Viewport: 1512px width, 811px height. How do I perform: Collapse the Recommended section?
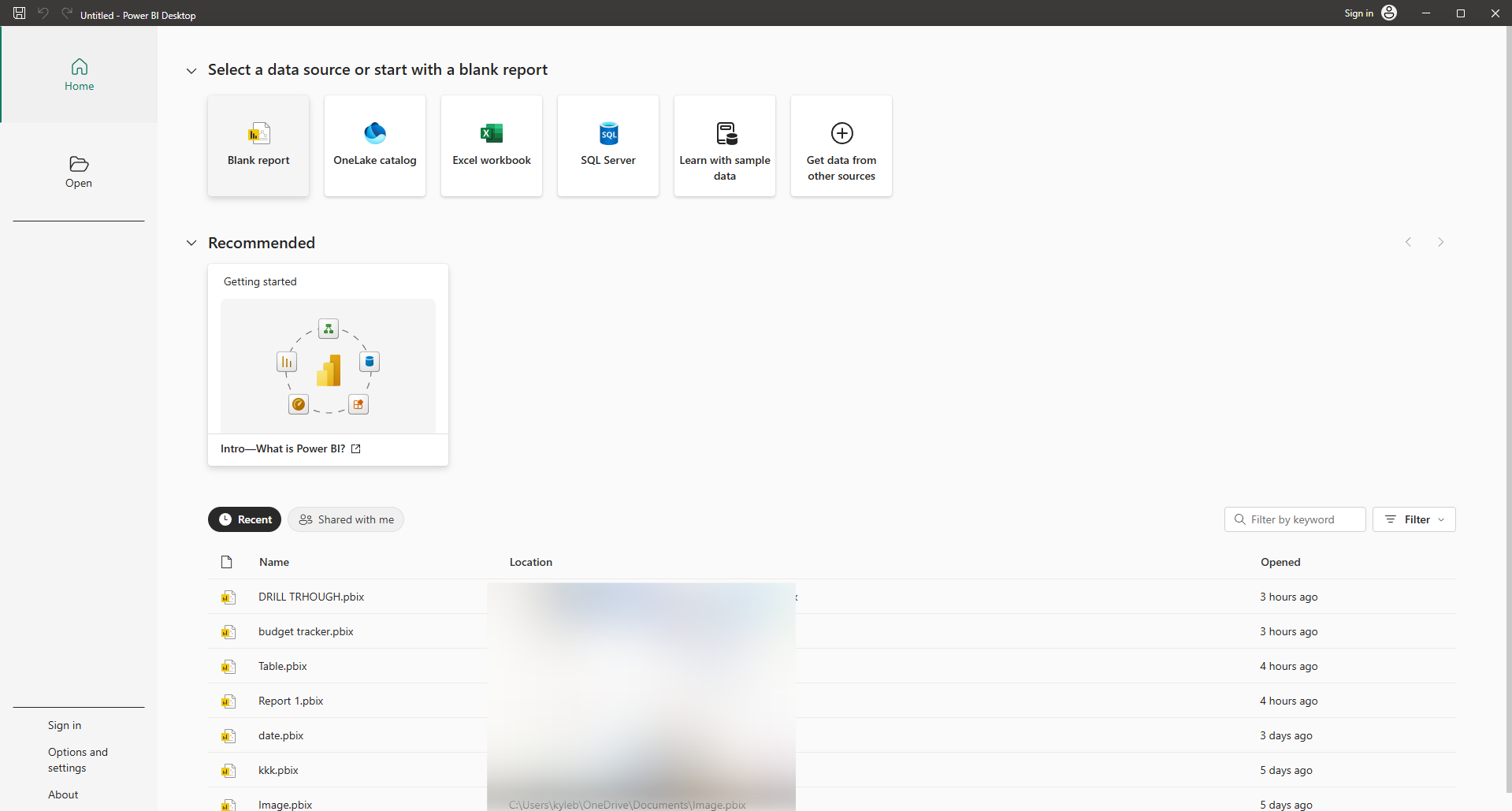tap(191, 243)
